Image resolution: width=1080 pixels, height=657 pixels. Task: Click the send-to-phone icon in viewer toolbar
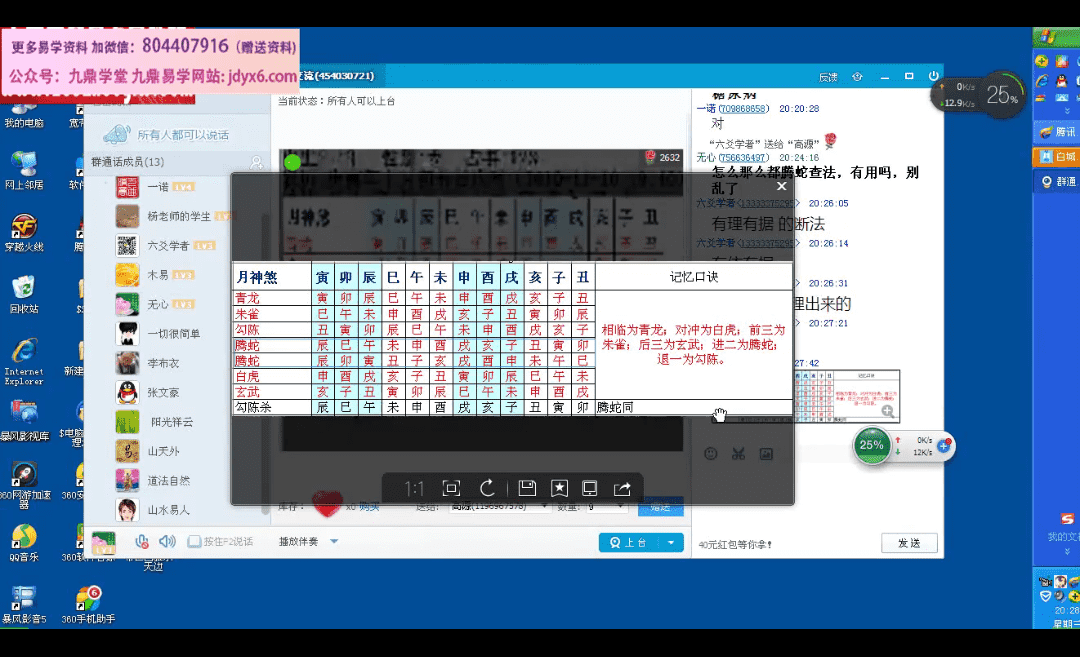coord(590,488)
